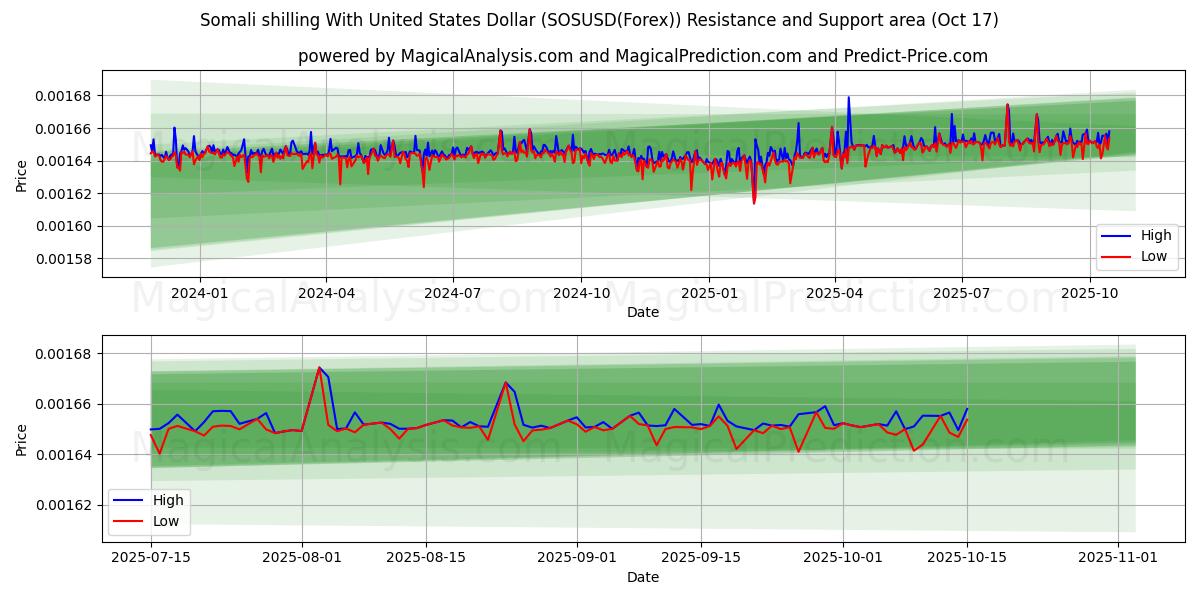Click the 2025-09-01 tick label on bottom chart
This screenshot has width=1200, height=600.
pos(577,558)
